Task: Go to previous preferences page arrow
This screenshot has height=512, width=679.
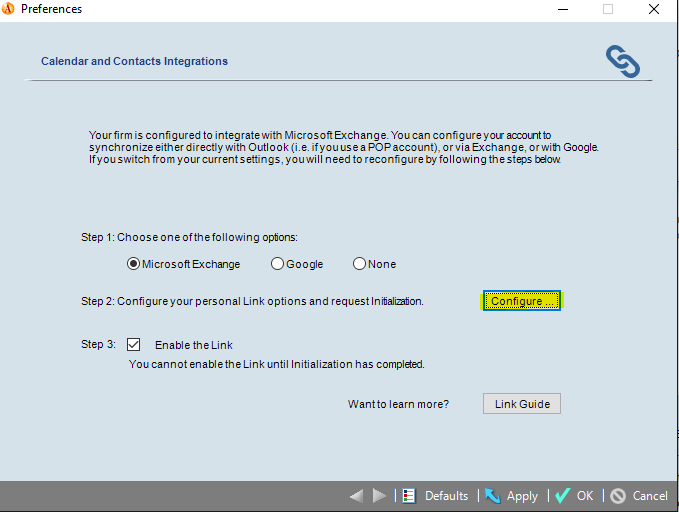Action: pyautogui.click(x=356, y=496)
